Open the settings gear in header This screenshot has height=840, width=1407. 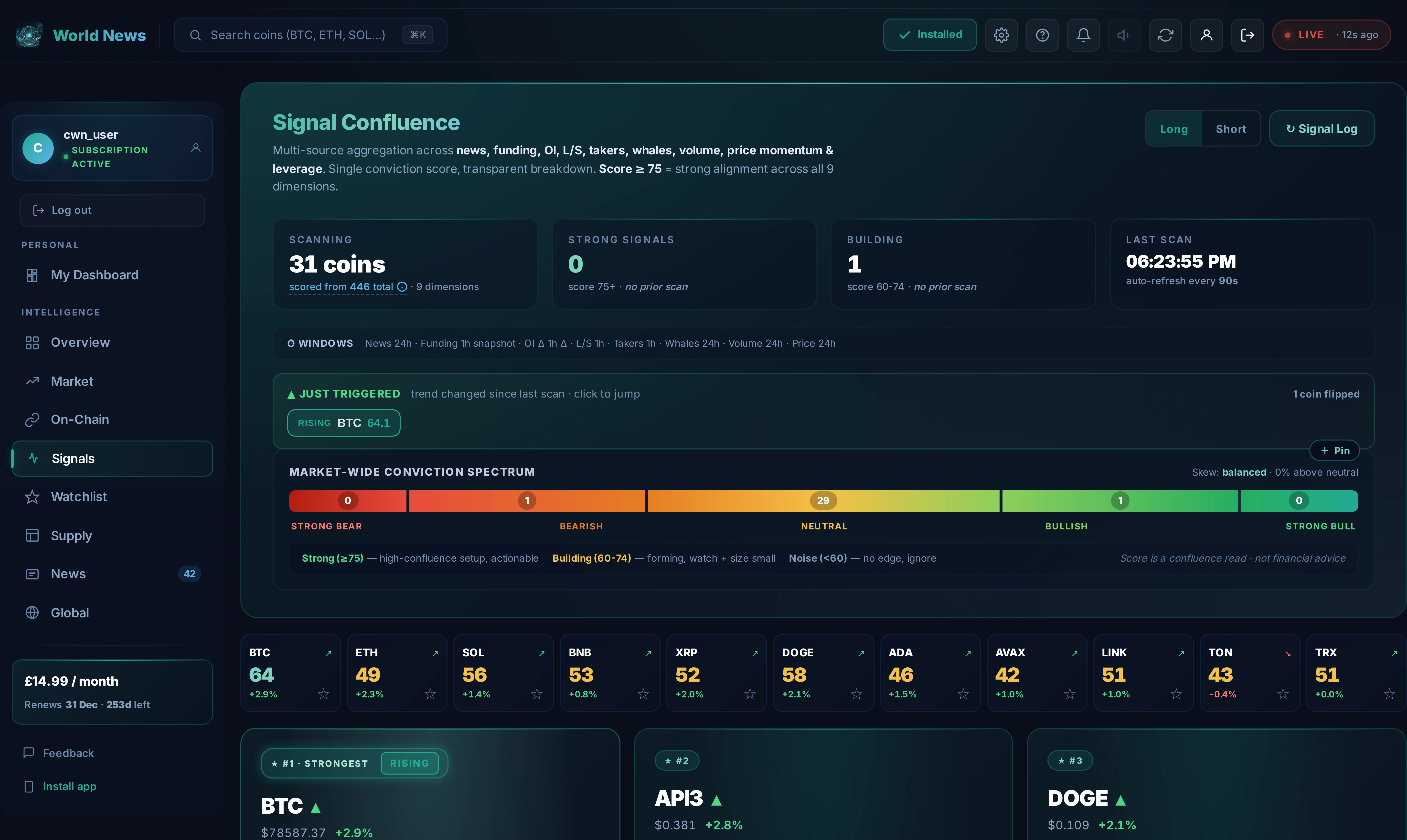pos(1001,35)
